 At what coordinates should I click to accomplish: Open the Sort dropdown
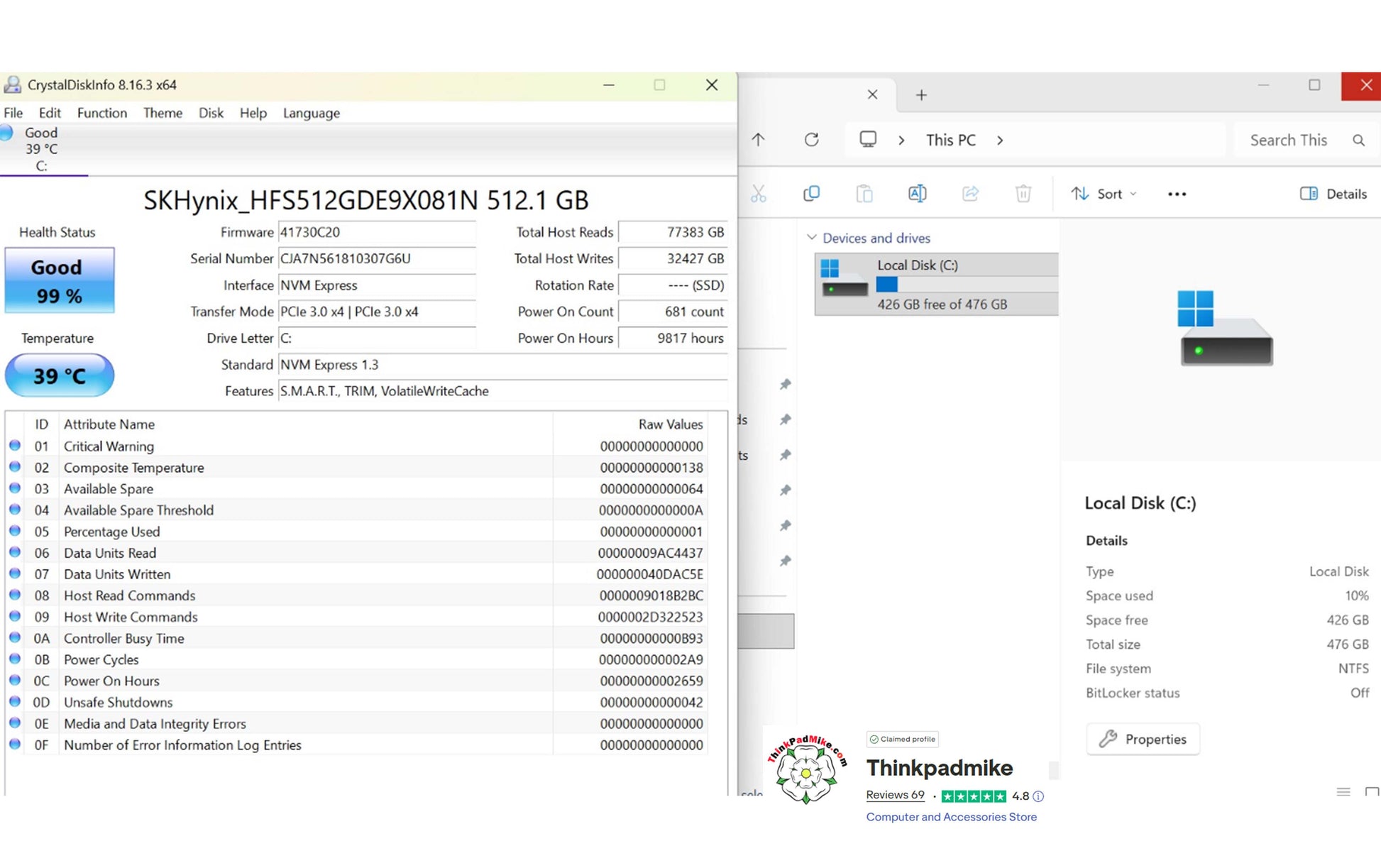(1104, 194)
